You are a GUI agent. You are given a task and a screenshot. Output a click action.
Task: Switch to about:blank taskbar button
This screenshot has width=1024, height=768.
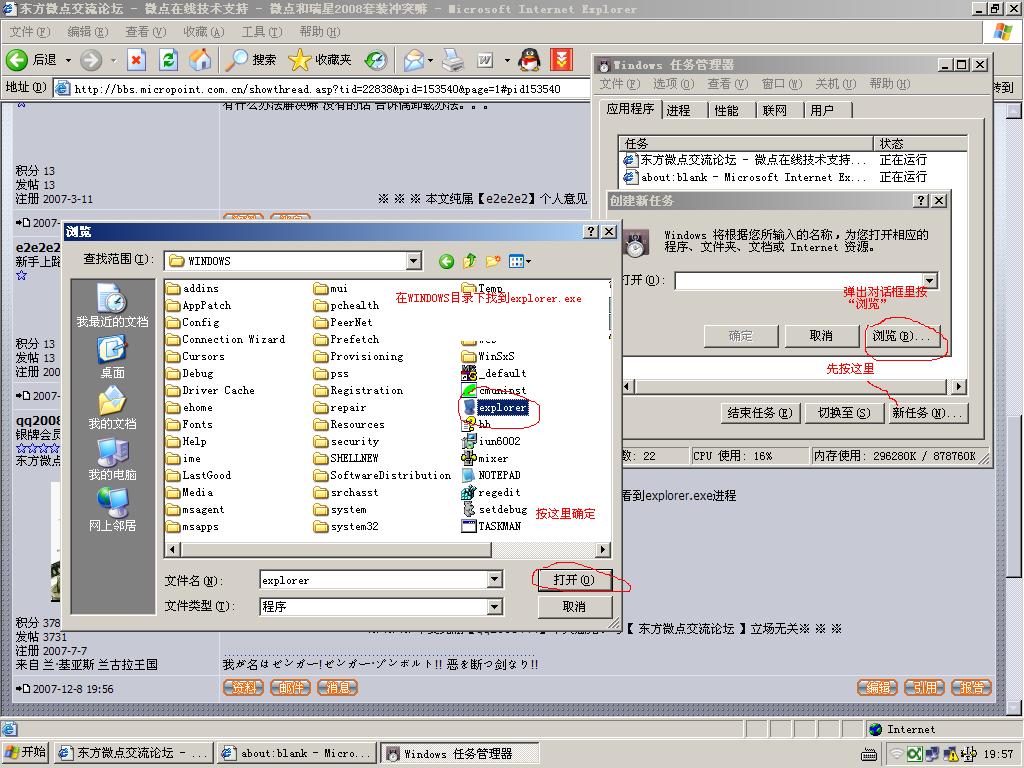point(297,754)
